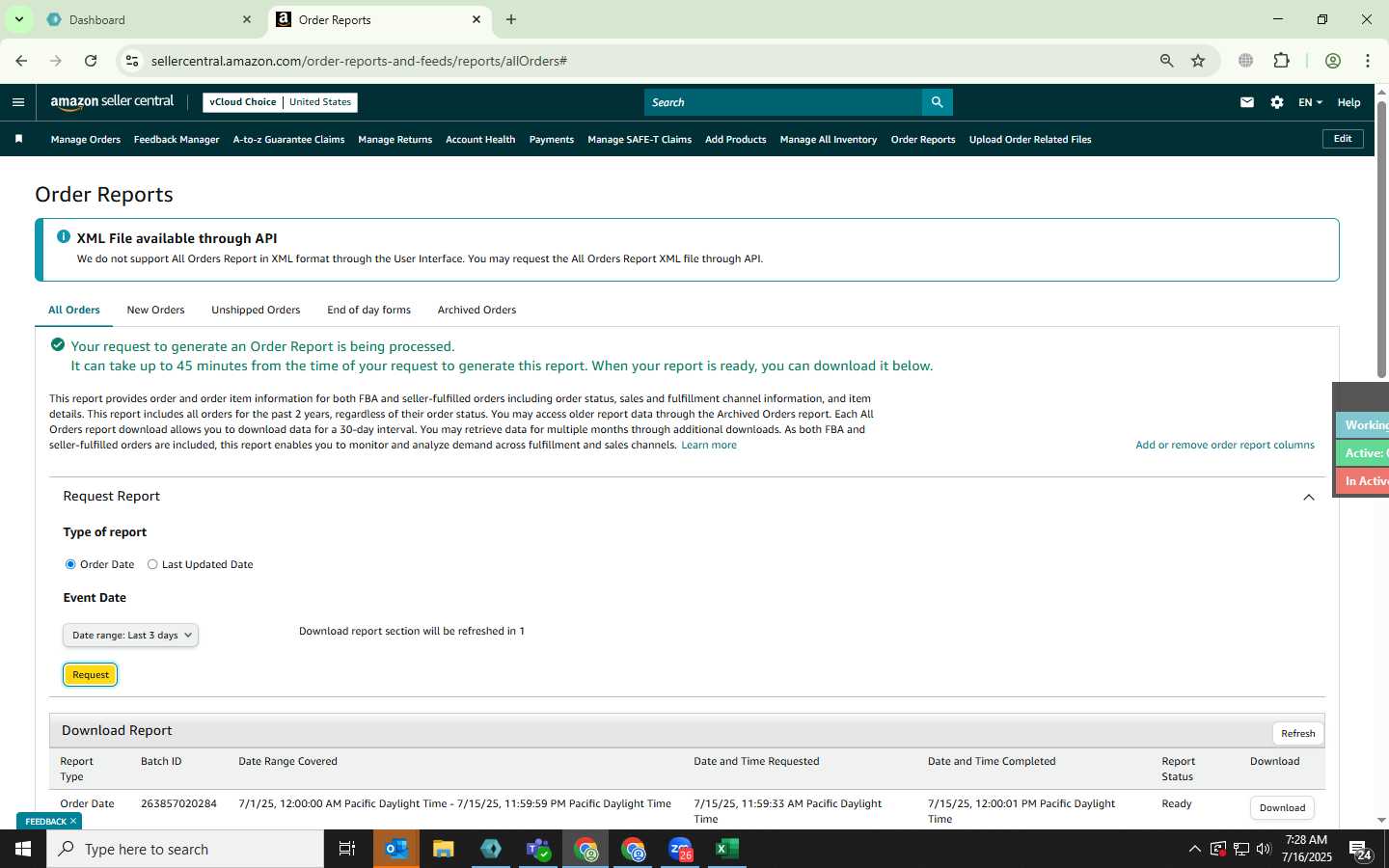
Task: Switch to the Archived Orders tab
Action: click(x=477, y=310)
